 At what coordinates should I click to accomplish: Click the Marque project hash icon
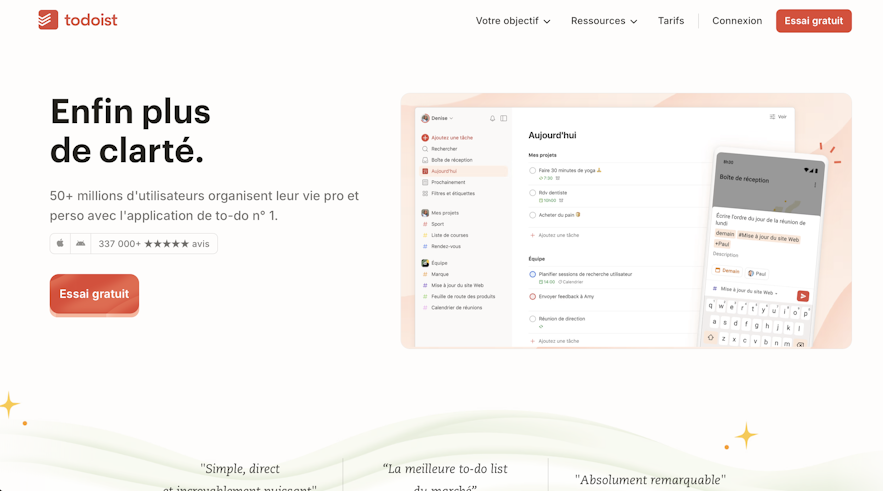tap(425, 274)
